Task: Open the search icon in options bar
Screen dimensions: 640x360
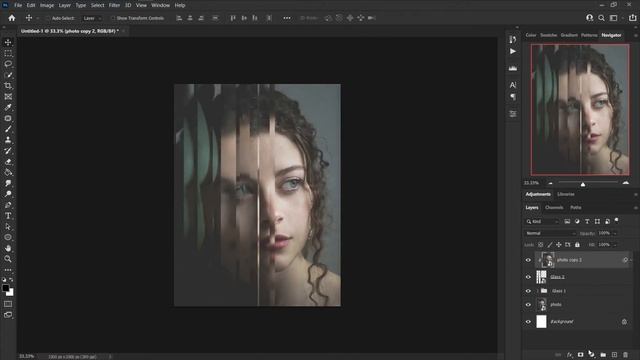Action: 601,18
